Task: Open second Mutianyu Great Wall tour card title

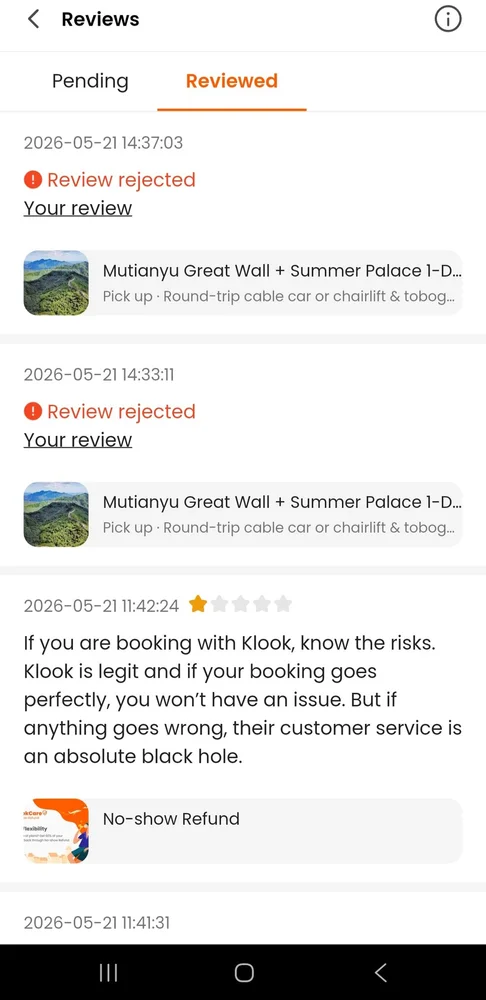Action: pos(282,503)
